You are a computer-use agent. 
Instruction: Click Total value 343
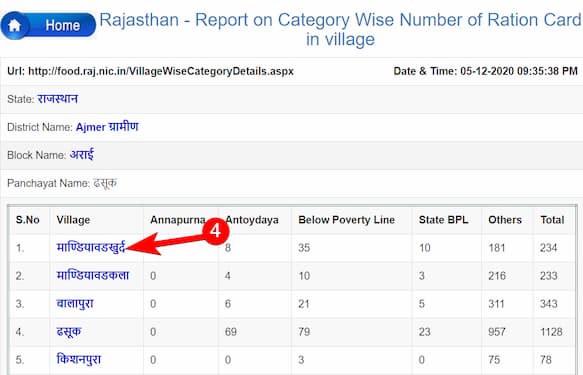(548, 304)
